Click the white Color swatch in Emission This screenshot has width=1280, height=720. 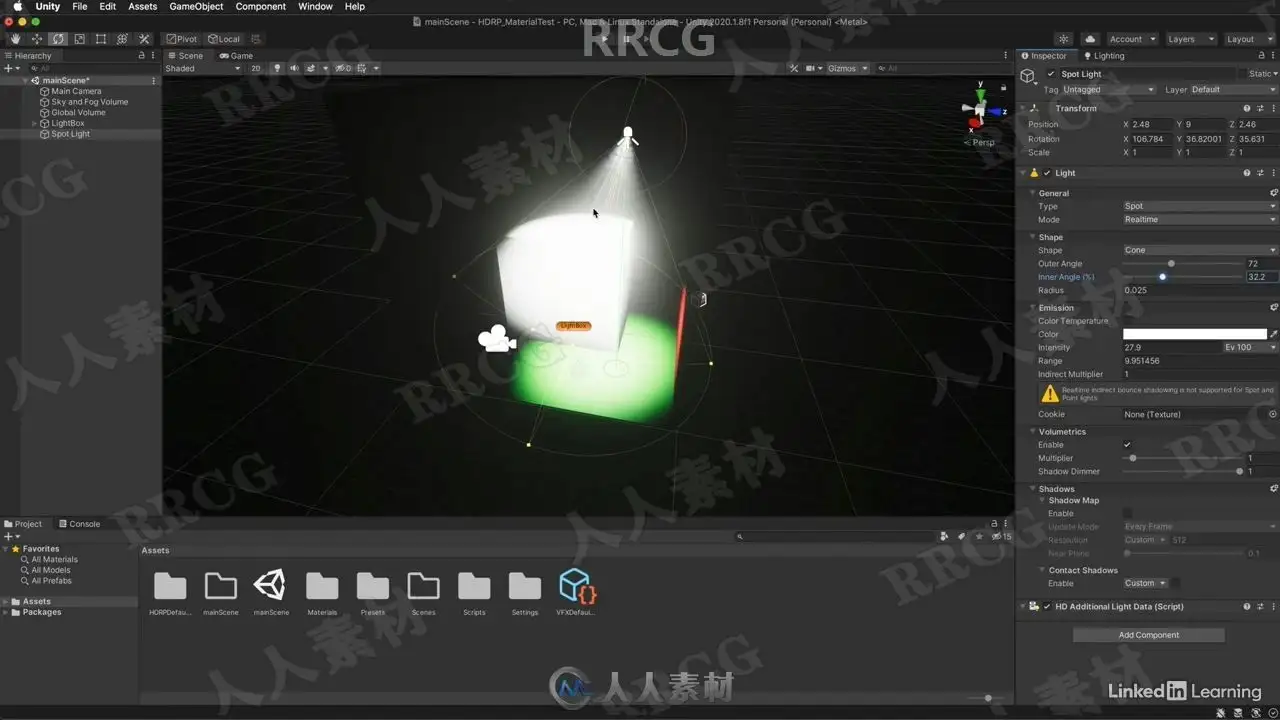coord(1195,334)
